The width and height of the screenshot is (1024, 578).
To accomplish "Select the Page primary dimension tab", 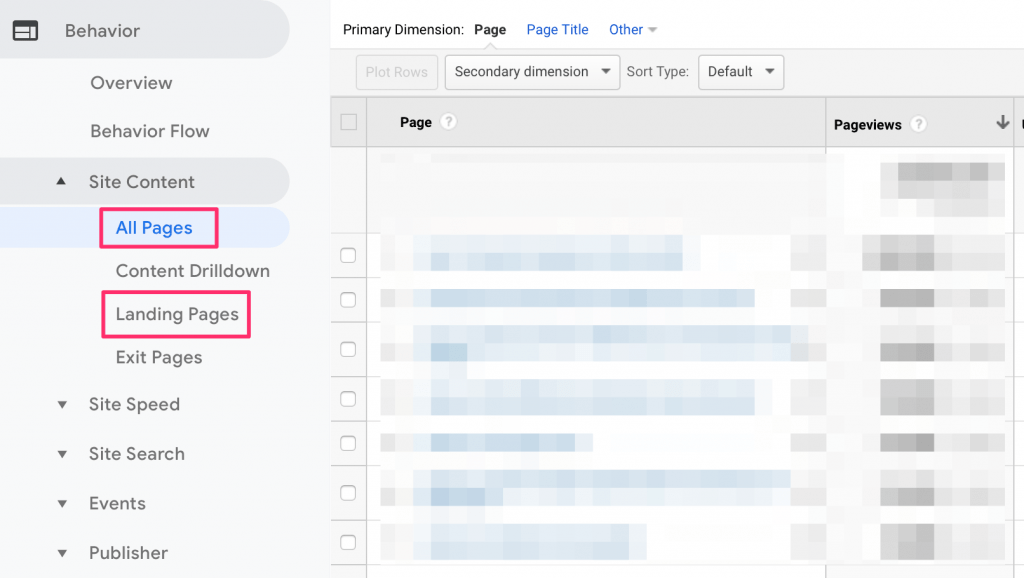I will coord(490,29).
